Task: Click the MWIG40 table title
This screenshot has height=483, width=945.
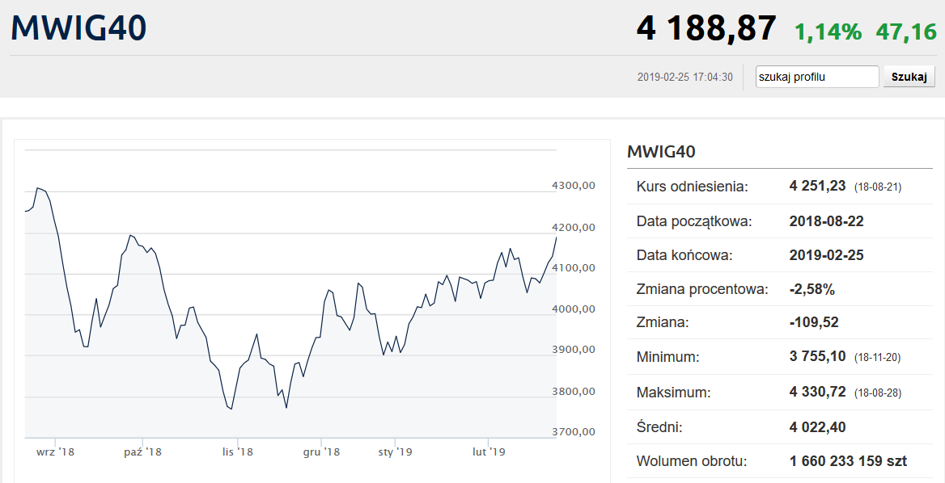Action: 661,151
